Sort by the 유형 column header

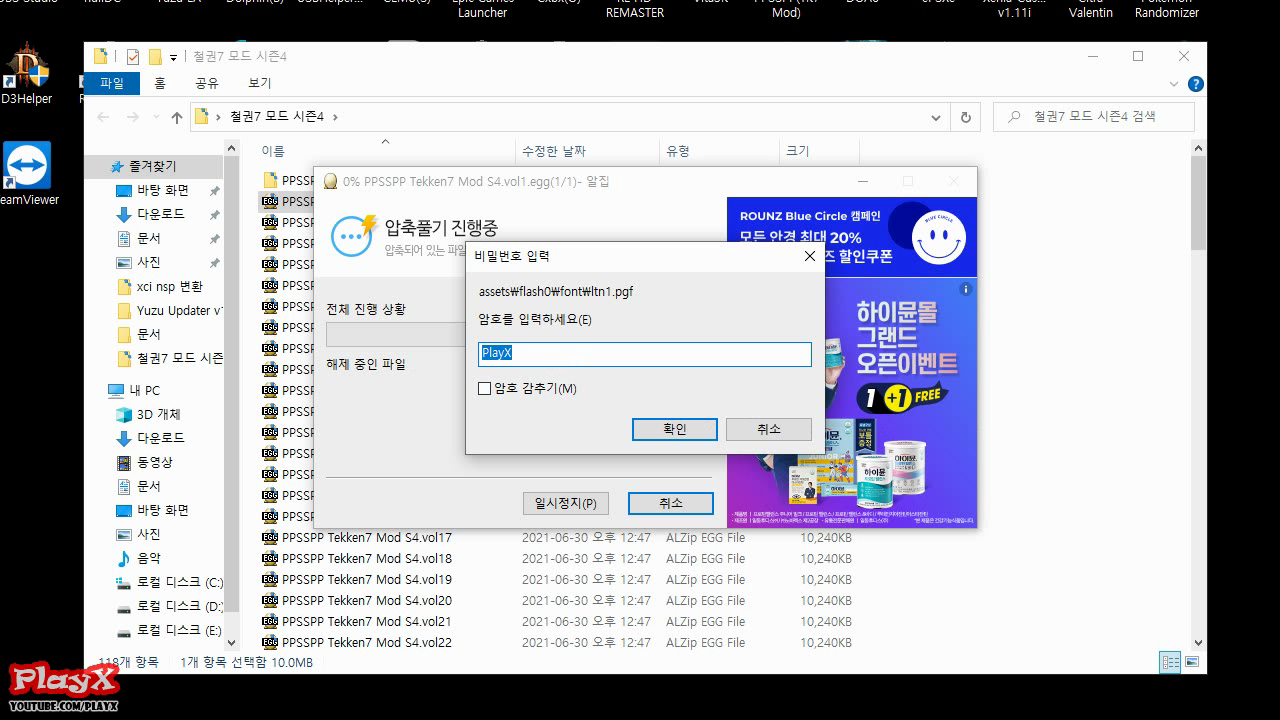(x=719, y=151)
